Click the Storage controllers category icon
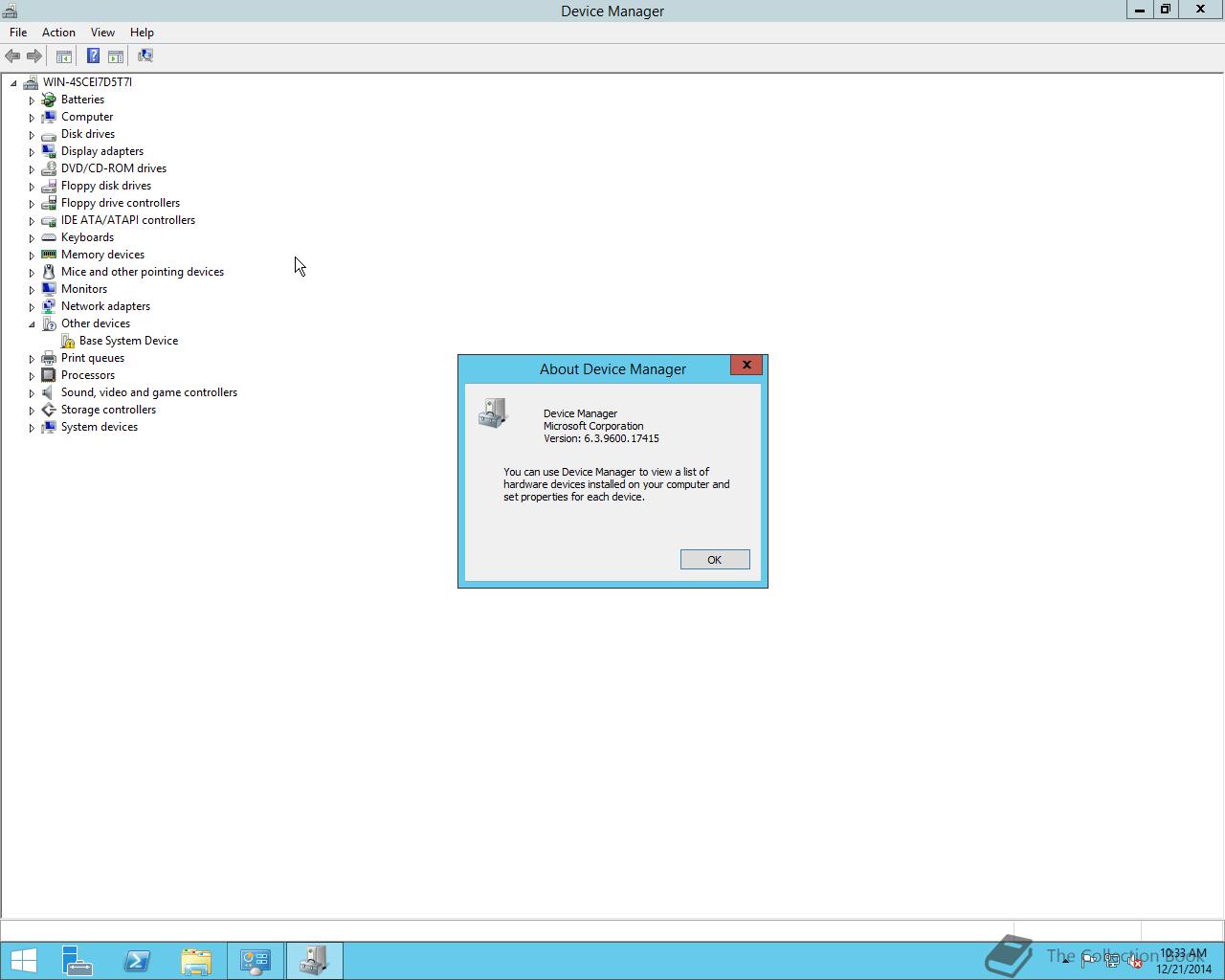Viewport: 1225px width, 980px height. (49, 410)
